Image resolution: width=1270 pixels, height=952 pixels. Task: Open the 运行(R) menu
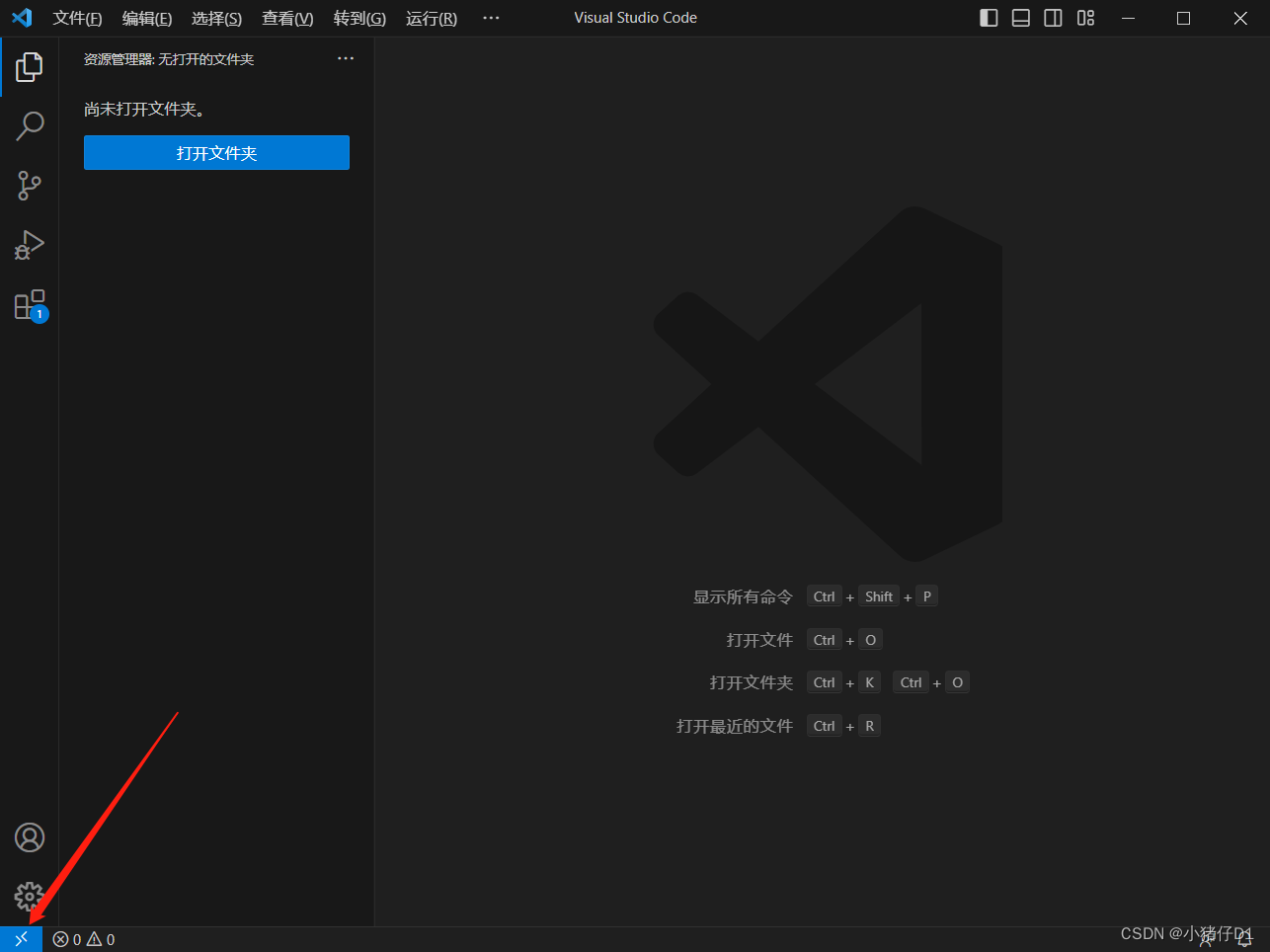click(x=432, y=18)
